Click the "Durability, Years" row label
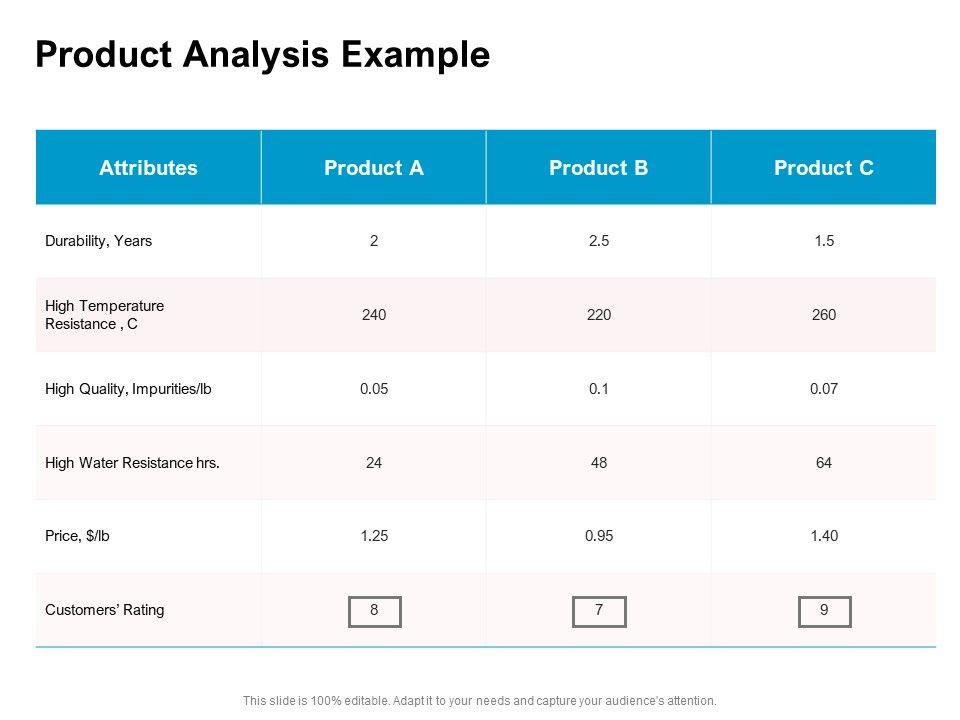The width and height of the screenshot is (960, 720). point(99,241)
